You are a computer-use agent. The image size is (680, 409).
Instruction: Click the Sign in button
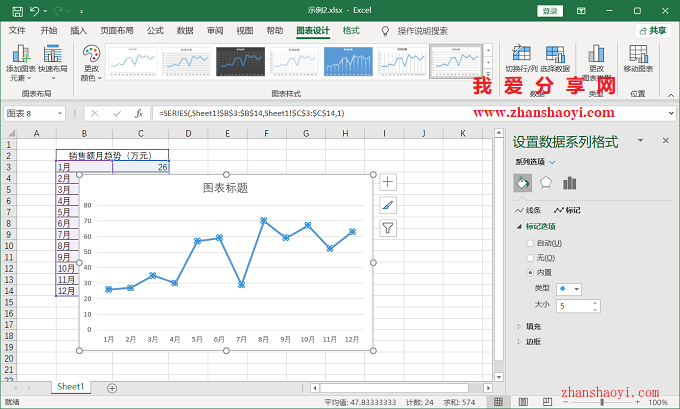pyautogui.click(x=550, y=11)
